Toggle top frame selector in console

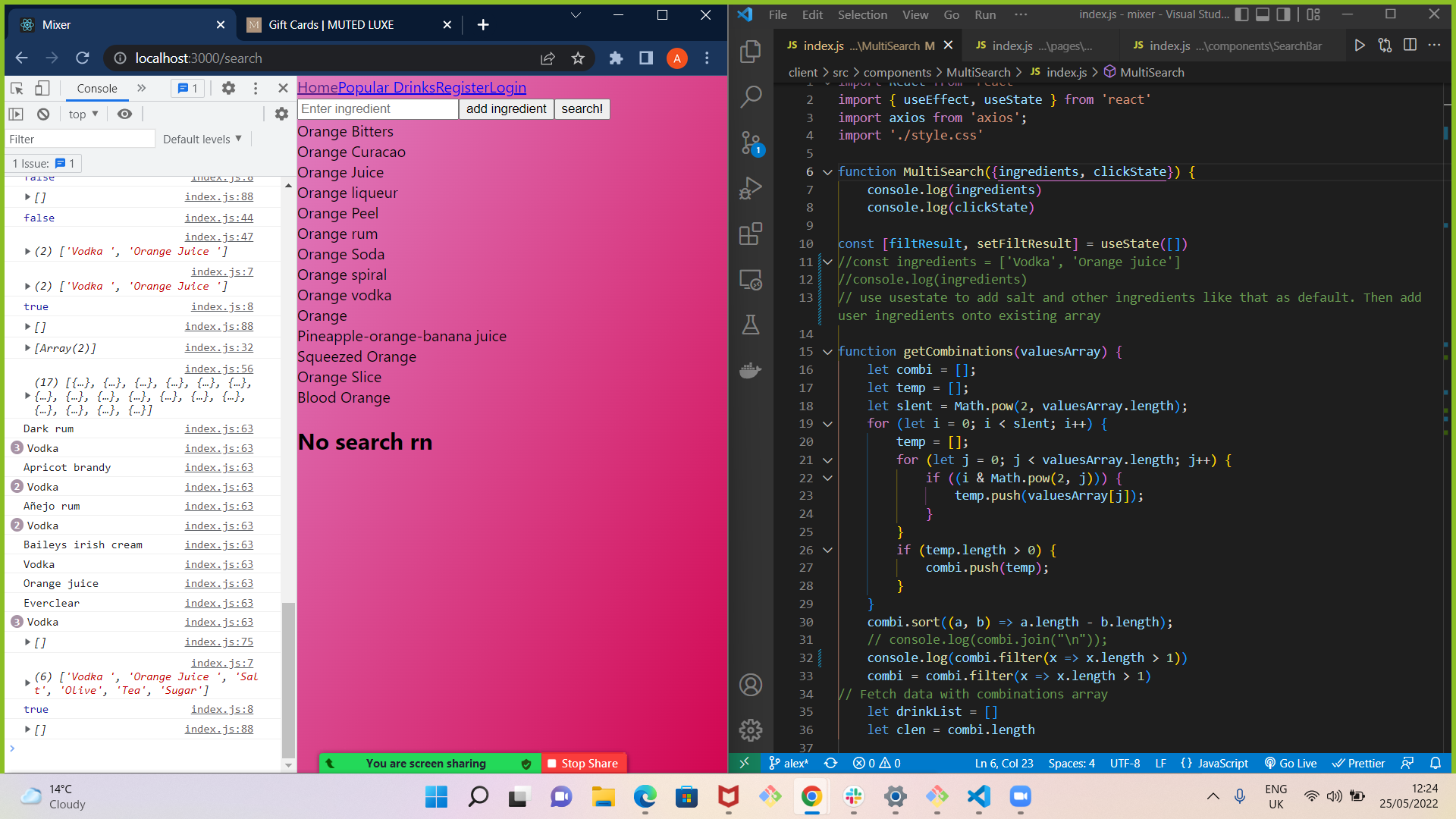click(83, 113)
